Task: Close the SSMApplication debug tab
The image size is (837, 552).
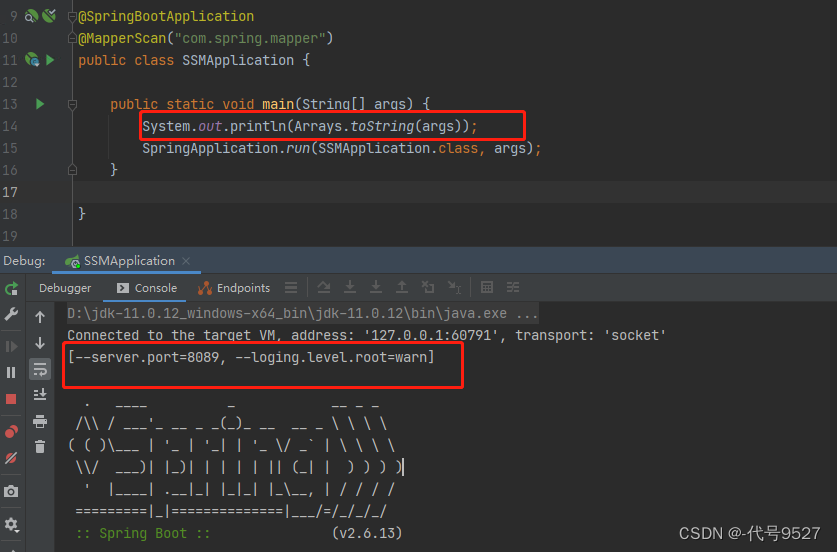Action: pos(186,261)
